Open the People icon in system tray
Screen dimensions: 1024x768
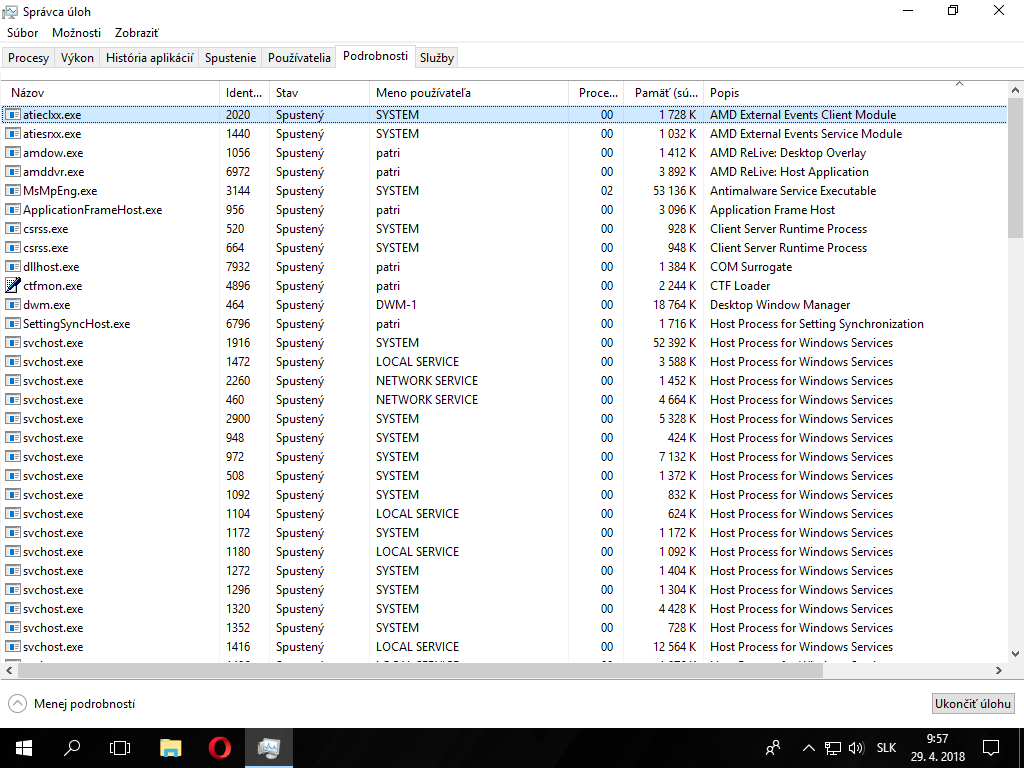tap(773, 748)
